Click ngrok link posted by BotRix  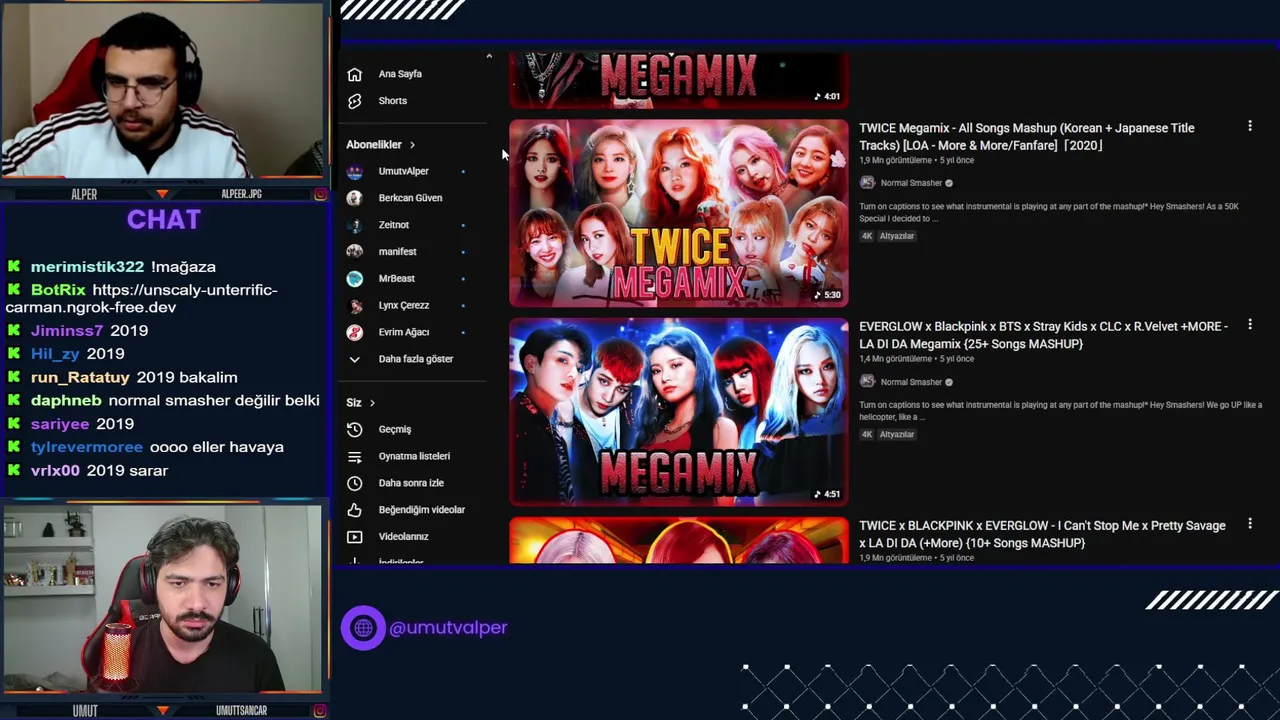pos(141,299)
